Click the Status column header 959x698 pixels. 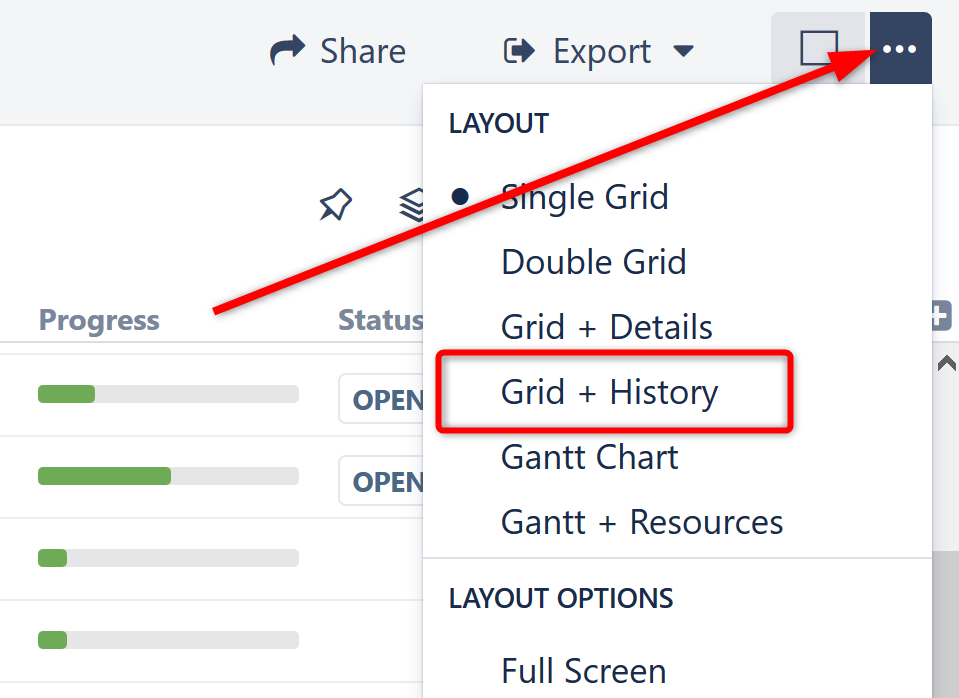[x=380, y=320]
